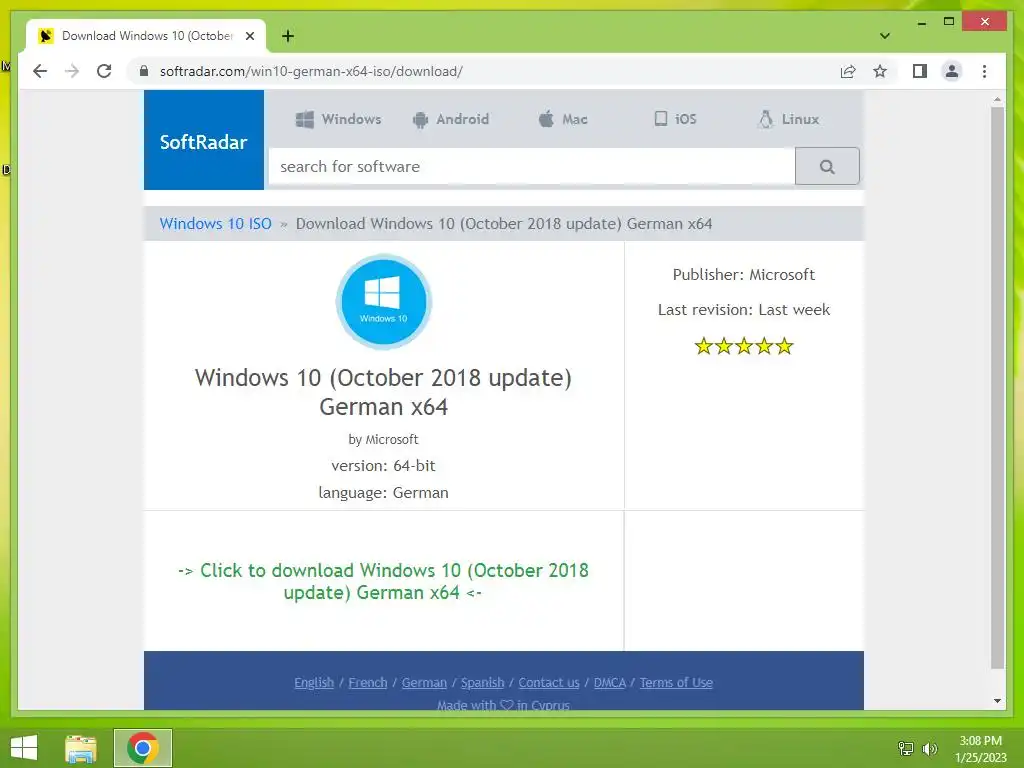Click the browser forward arrow
Image resolution: width=1024 pixels, height=768 pixels.
click(72, 71)
